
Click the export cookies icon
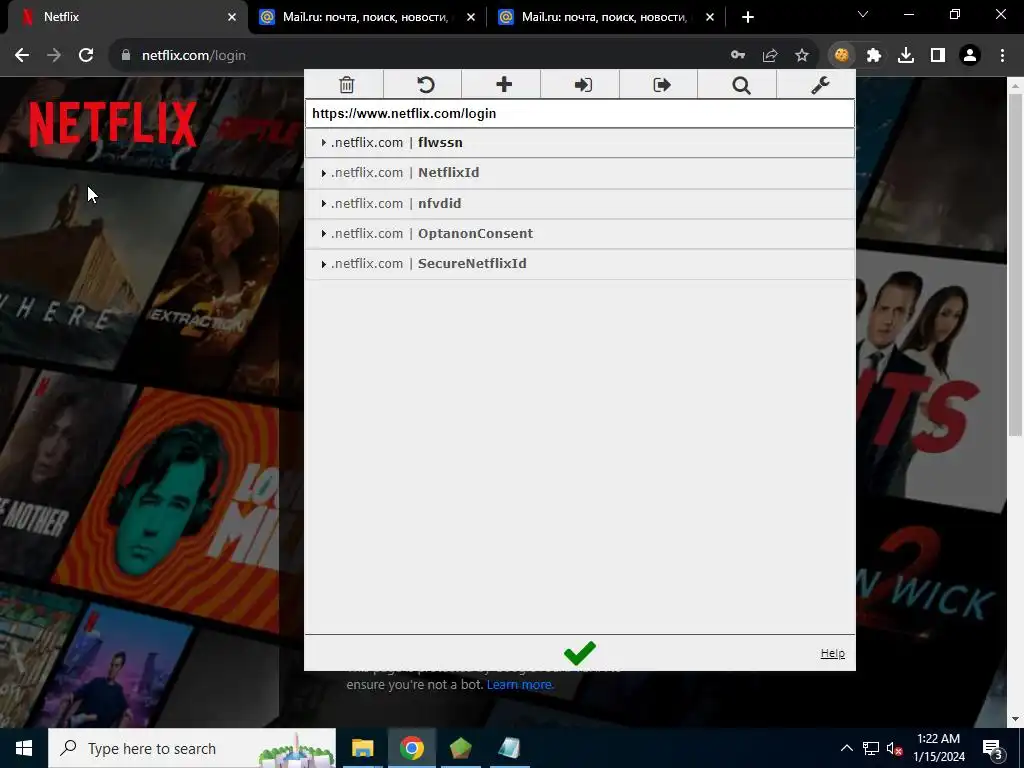pyautogui.click(x=662, y=85)
